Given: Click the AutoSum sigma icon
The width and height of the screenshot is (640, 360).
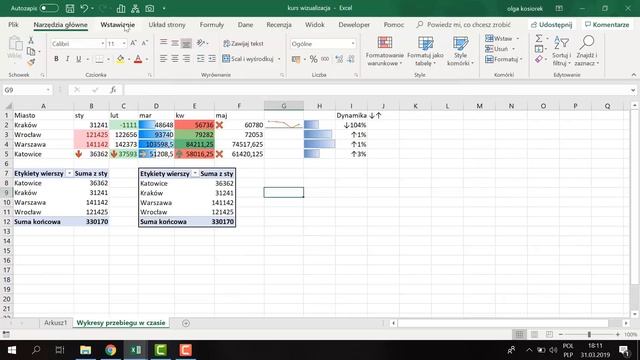Looking at the screenshot, I should tap(539, 38).
